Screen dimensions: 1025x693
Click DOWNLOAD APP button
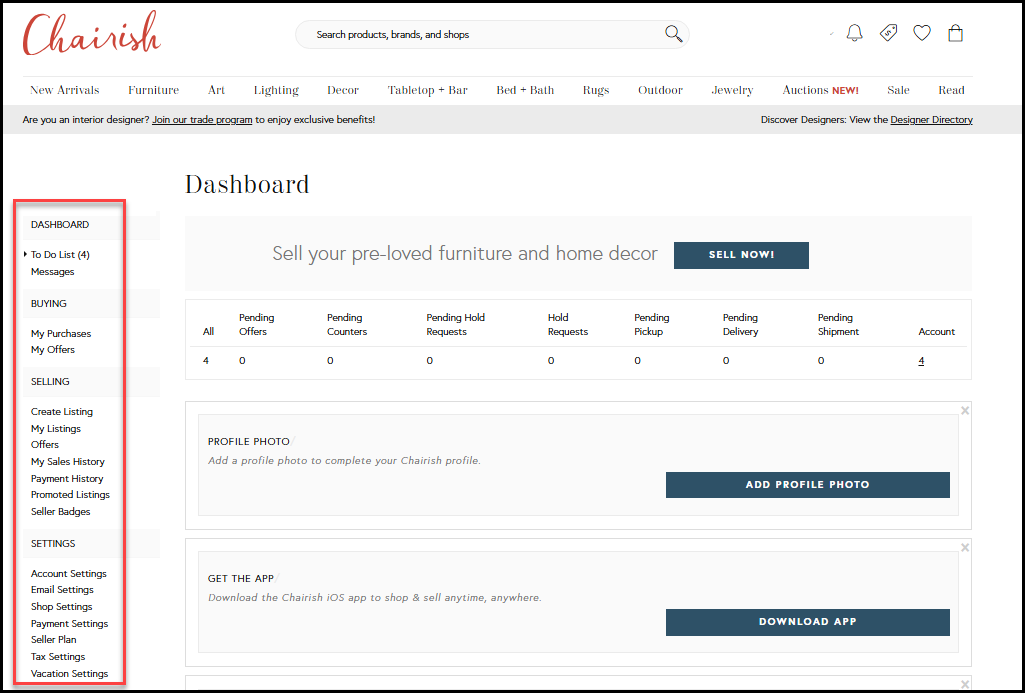point(807,622)
